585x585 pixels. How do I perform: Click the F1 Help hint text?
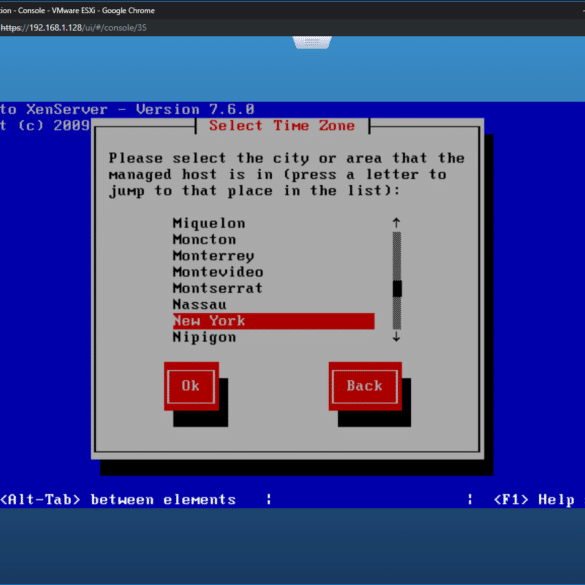click(x=534, y=500)
